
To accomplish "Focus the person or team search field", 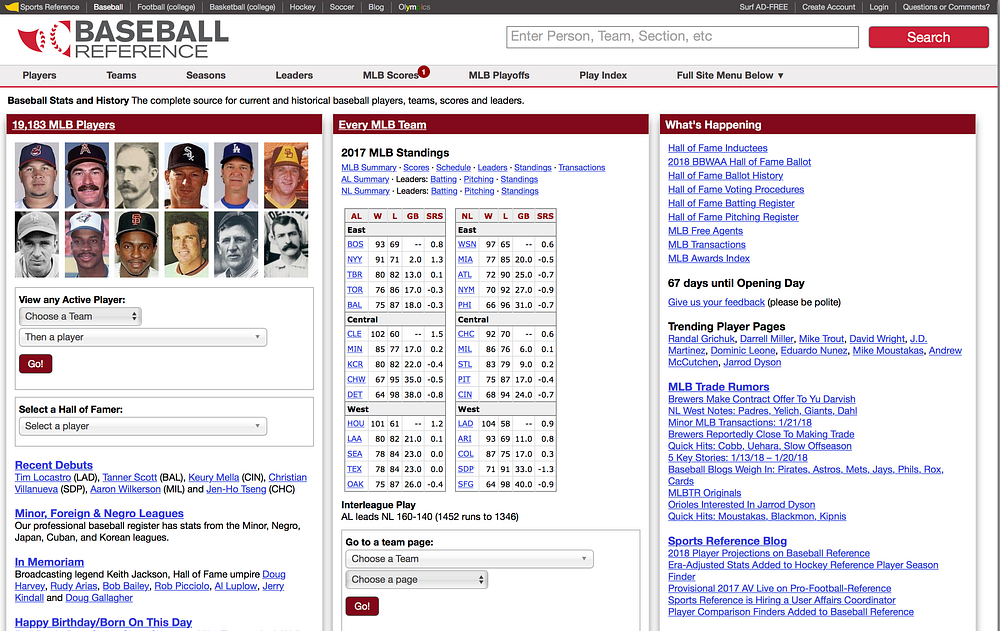I will click(x=682, y=37).
